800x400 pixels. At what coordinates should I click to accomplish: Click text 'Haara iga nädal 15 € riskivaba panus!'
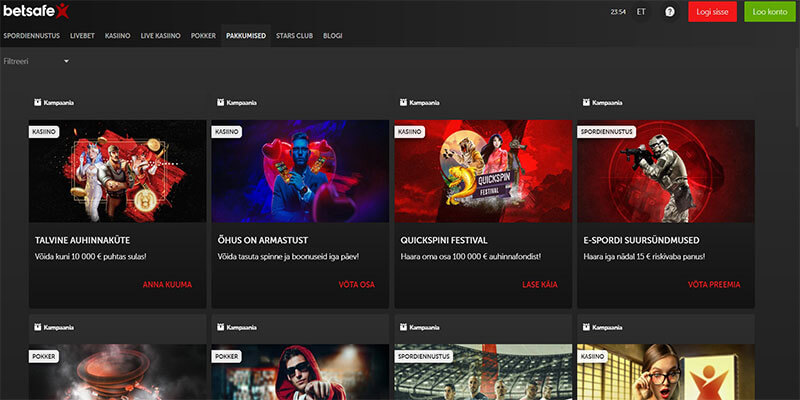(644, 257)
